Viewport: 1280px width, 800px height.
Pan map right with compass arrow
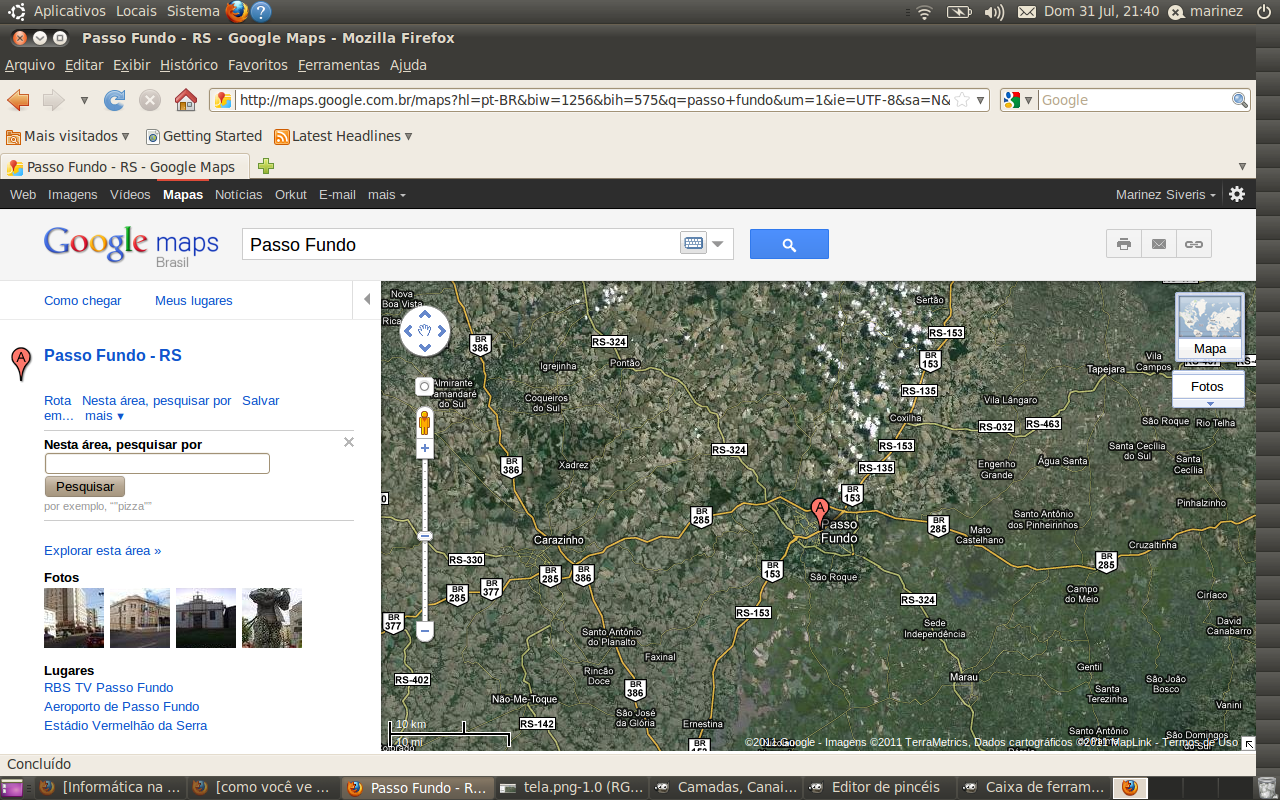pyautogui.click(x=442, y=331)
